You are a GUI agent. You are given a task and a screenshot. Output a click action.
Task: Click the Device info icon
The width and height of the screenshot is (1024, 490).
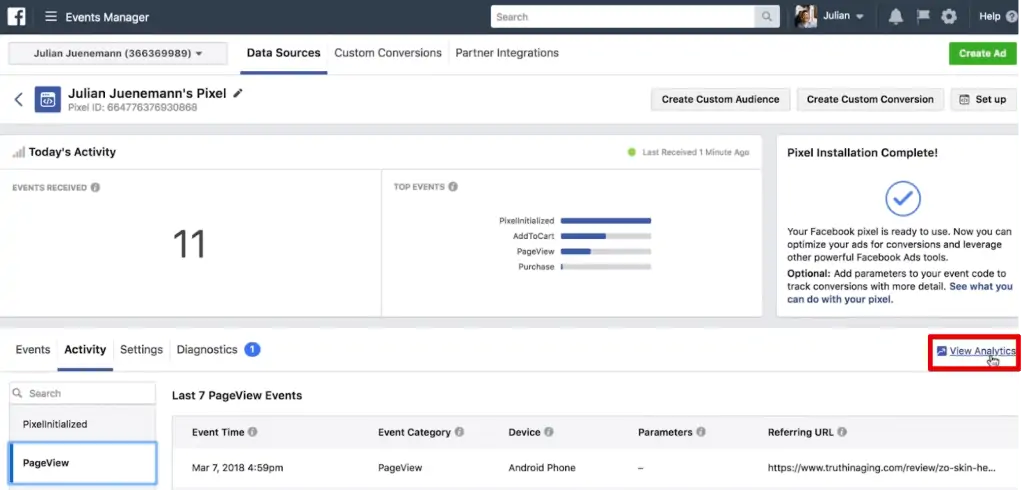click(549, 432)
